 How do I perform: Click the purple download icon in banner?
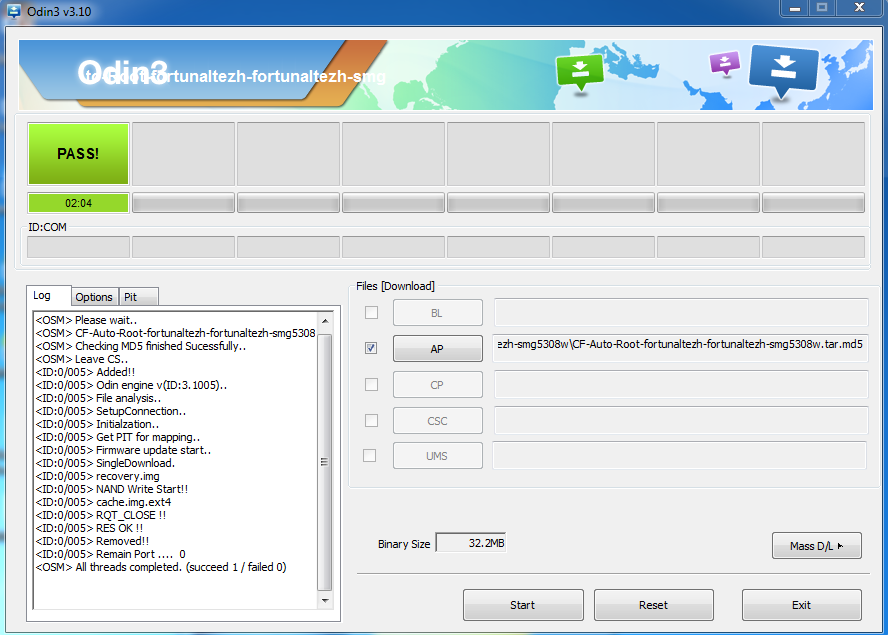point(724,63)
